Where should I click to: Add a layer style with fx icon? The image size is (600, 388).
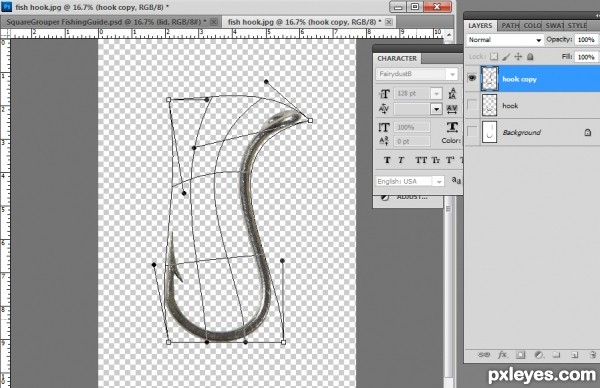502,355
